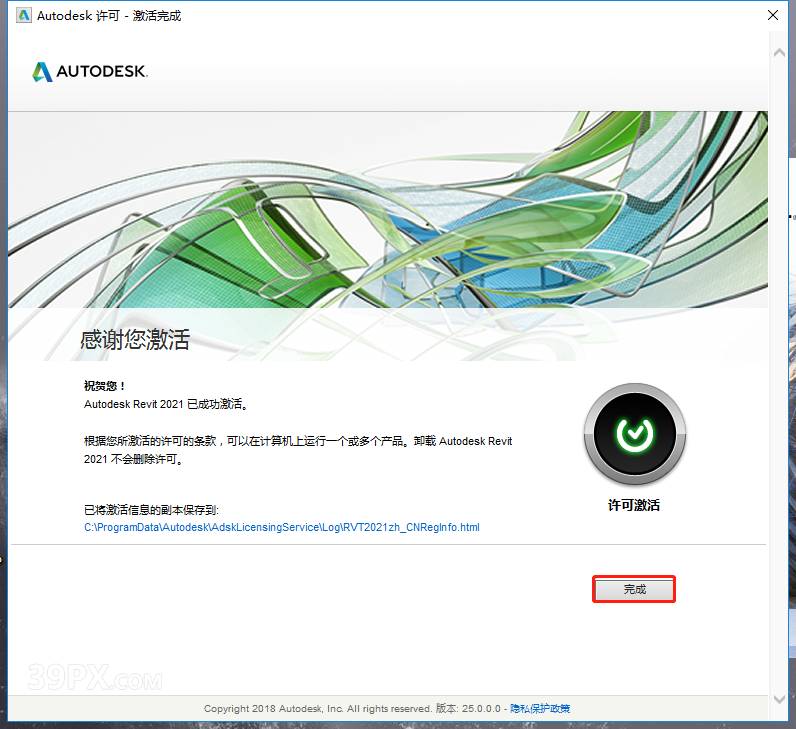Click the scrollbar up arrow
This screenshot has width=796, height=729.
point(779,53)
